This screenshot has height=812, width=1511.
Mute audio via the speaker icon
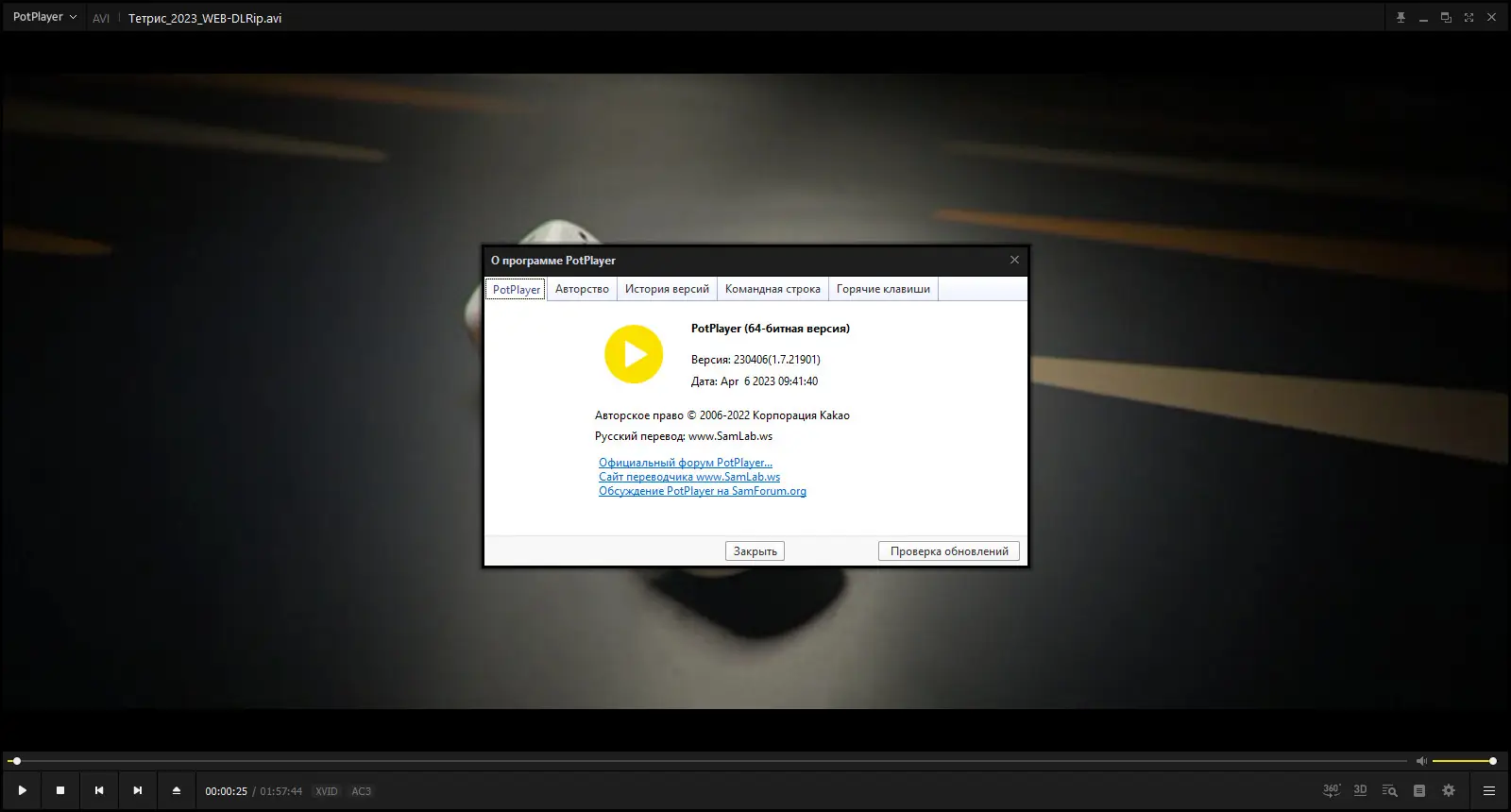pyautogui.click(x=1421, y=761)
